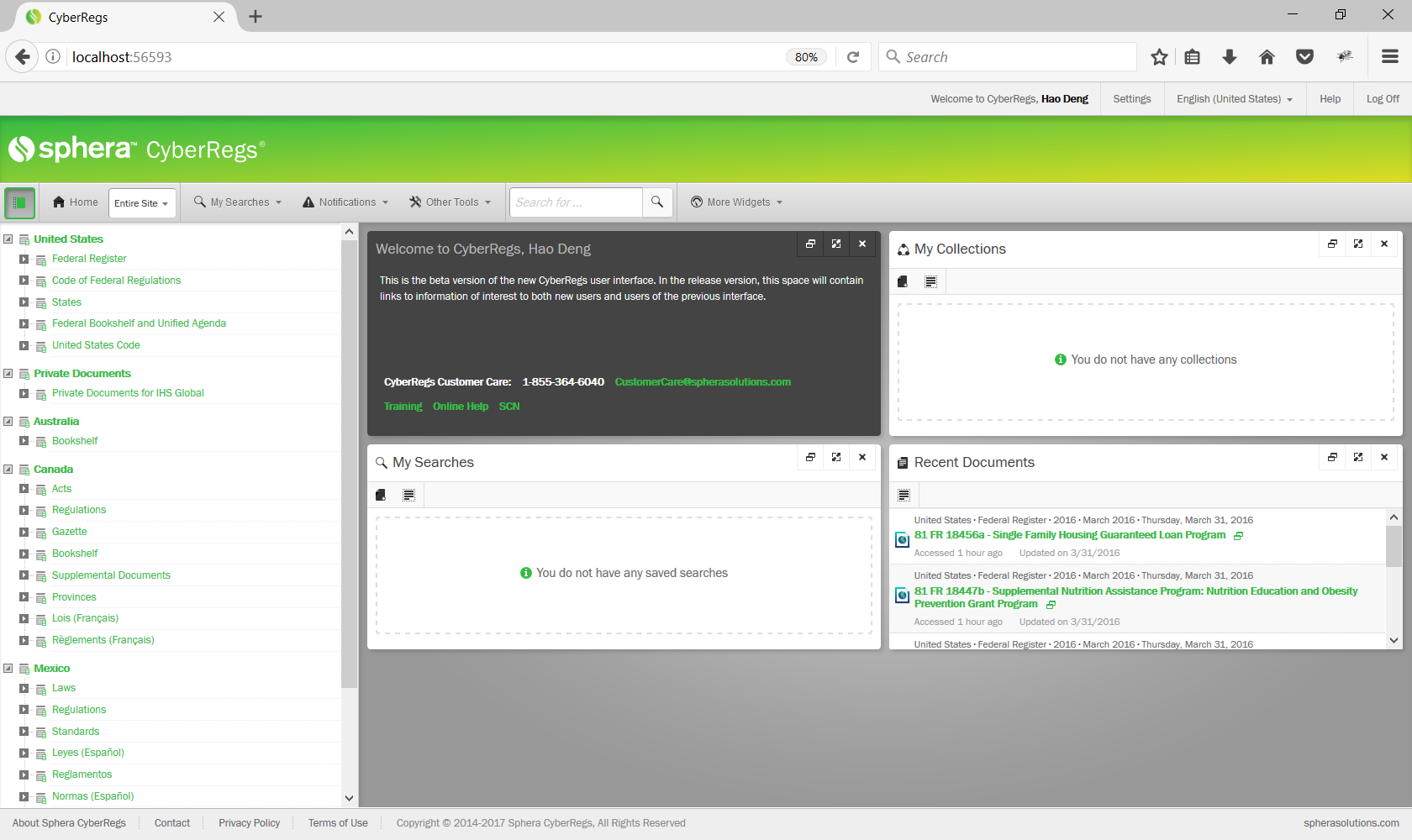The height and width of the screenshot is (840, 1412).
Task: Close the Recent Documents widget
Action: (1384, 457)
